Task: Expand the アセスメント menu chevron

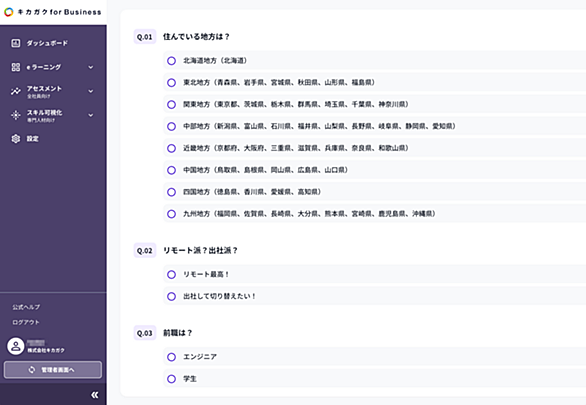Action: click(x=91, y=91)
